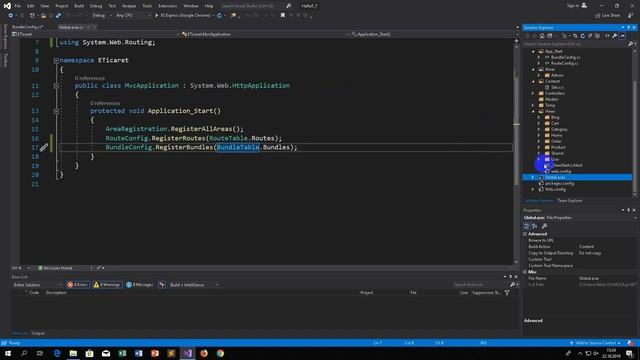Collapse the namespace ETicaret code block

coord(56,60)
